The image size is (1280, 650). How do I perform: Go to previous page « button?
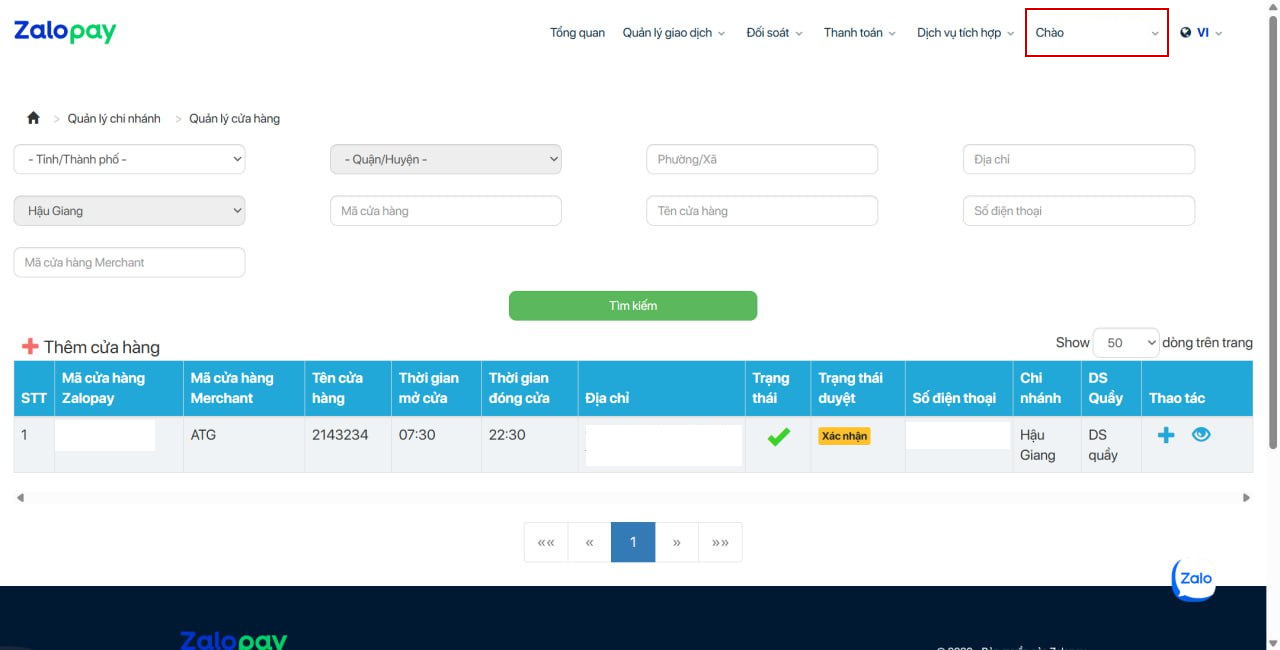click(590, 542)
